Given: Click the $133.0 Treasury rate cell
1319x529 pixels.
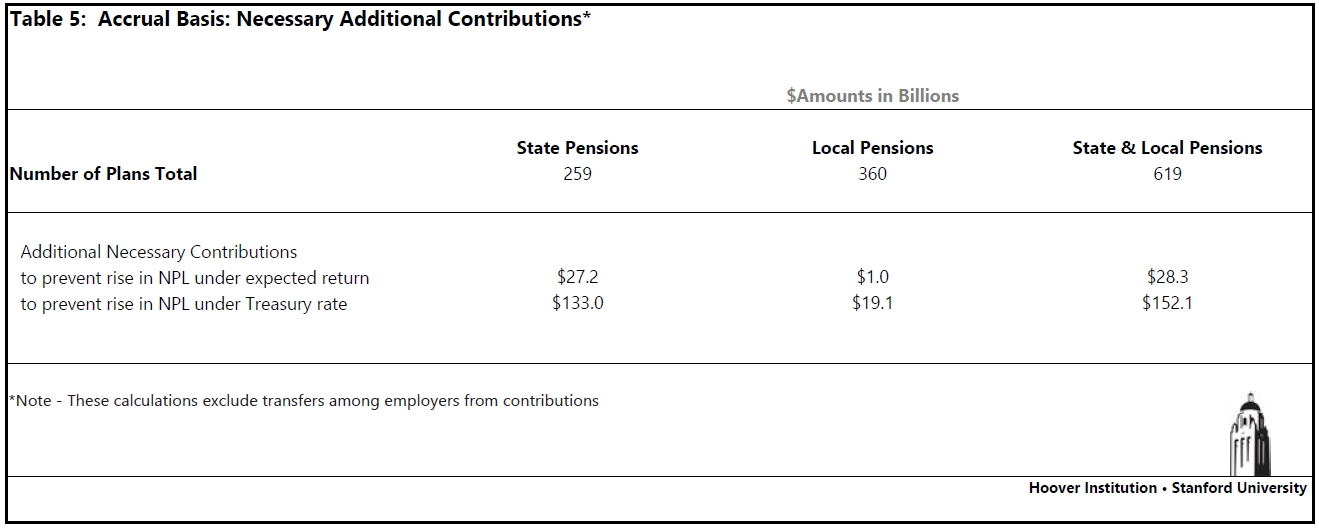Looking at the screenshot, I should pyautogui.click(x=577, y=303).
